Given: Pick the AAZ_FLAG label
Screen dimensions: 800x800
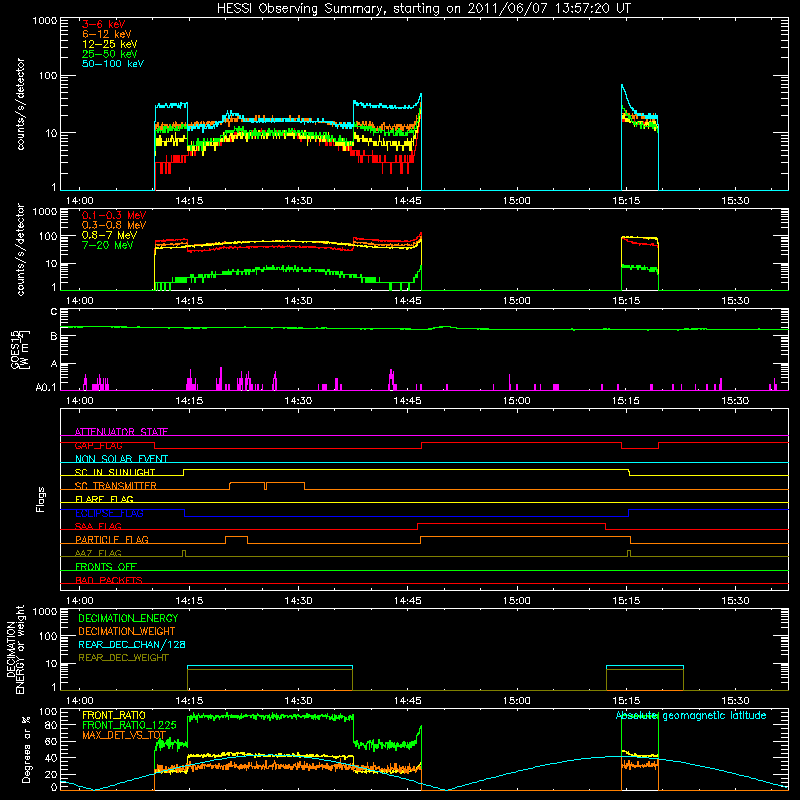Looking at the screenshot, I should coord(98,553).
